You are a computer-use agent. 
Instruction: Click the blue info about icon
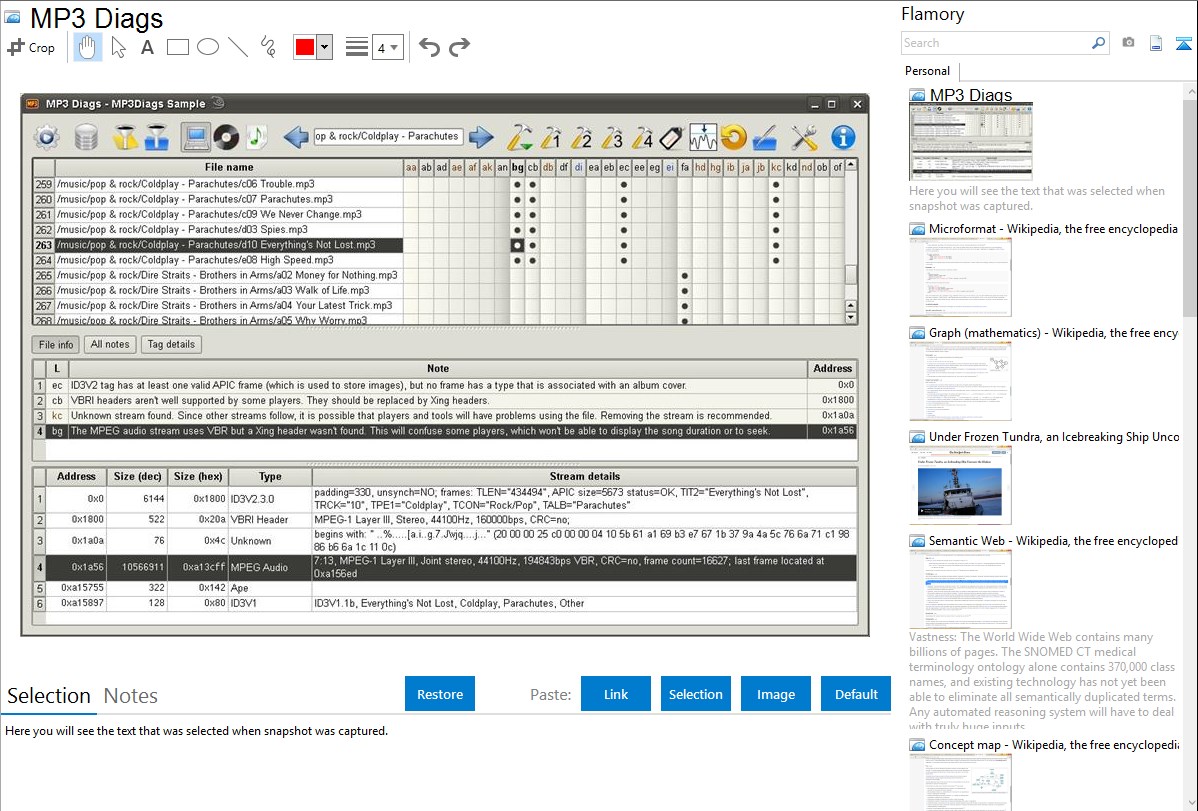tap(843, 138)
